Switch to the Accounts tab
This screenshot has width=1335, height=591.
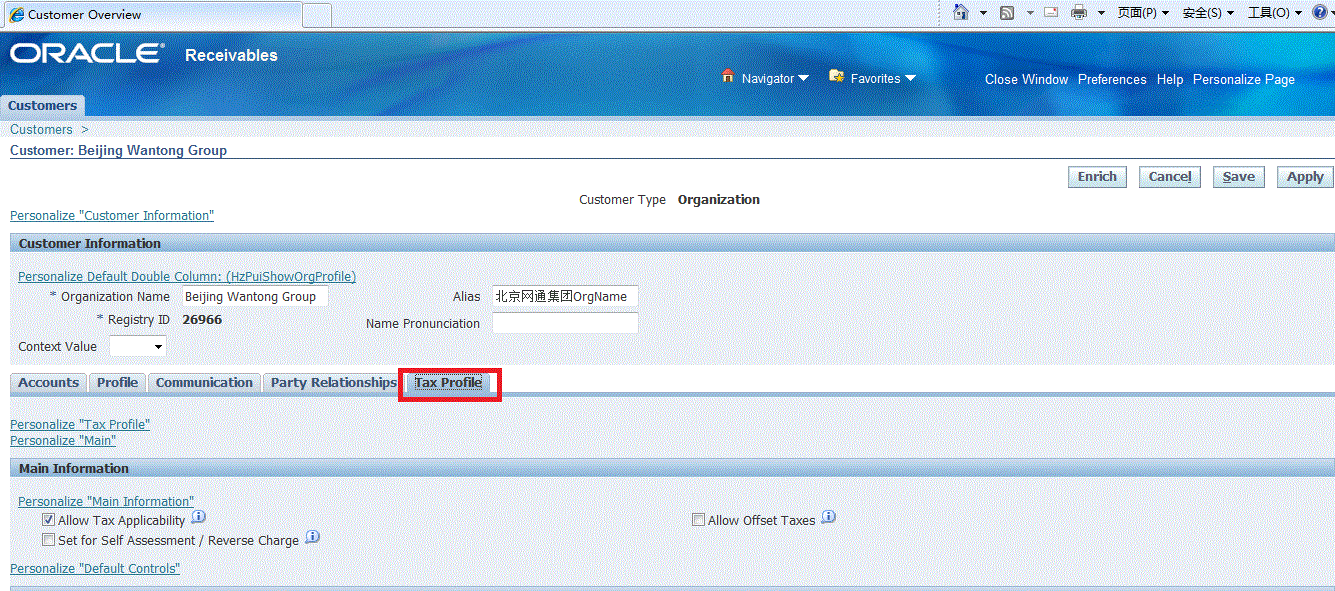(x=48, y=383)
